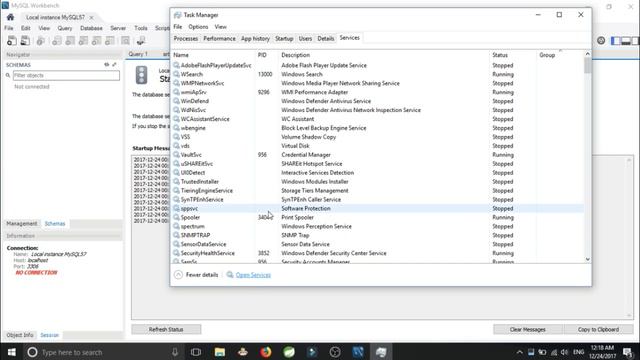Screen dimensions: 640x360
Task: Sort services by Name column header
Action: [x=213, y=55]
